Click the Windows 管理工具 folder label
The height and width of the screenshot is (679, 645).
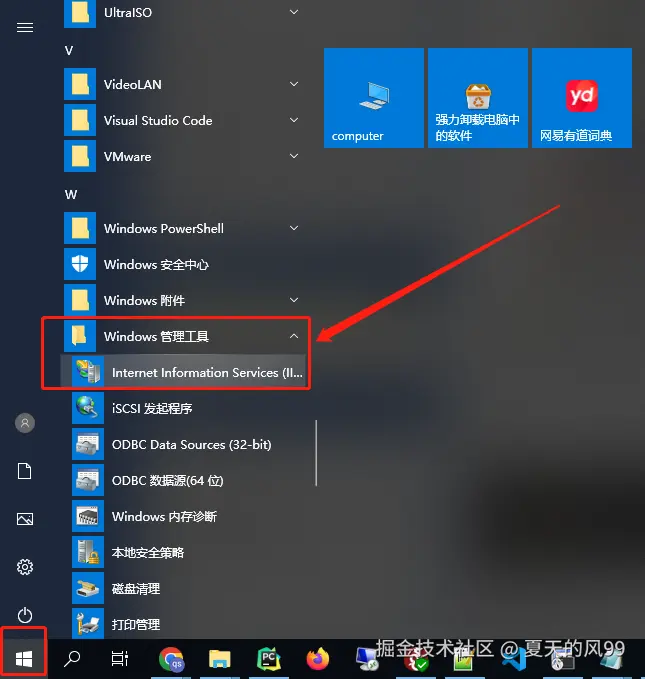(156, 336)
